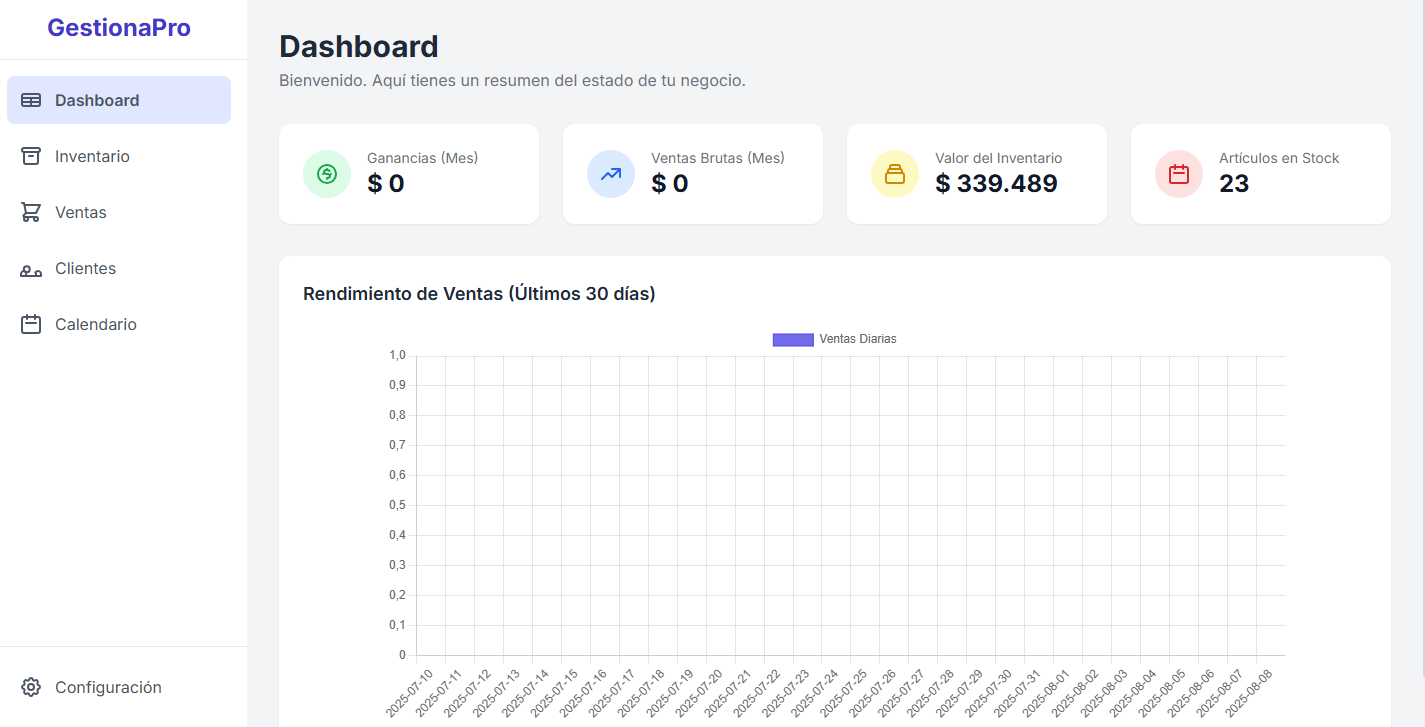Click the GestionaPro logo
The width and height of the screenshot is (1425, 727).
(119, 27)
